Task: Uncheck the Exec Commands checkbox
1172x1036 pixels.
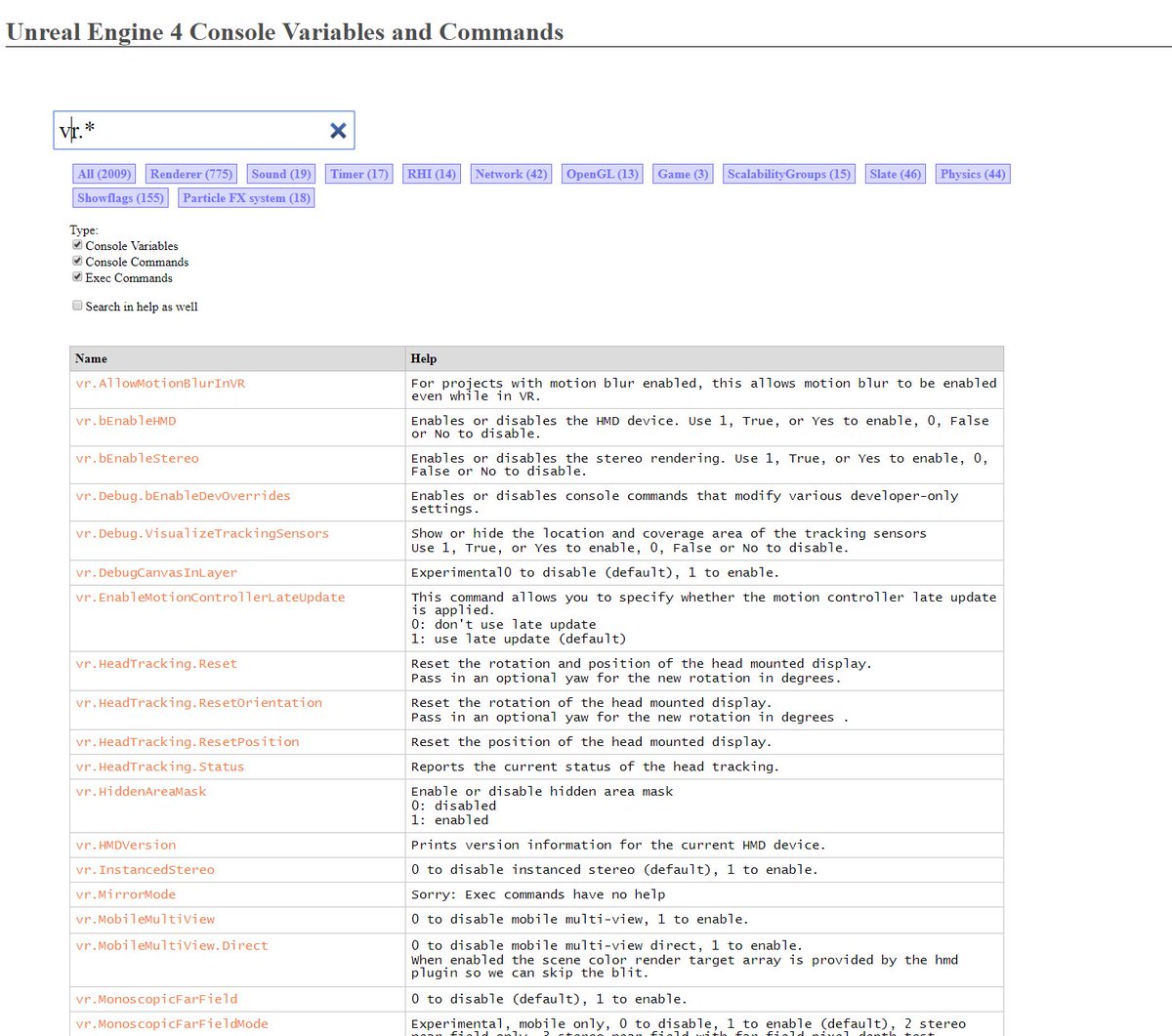Action: (77, 277)
